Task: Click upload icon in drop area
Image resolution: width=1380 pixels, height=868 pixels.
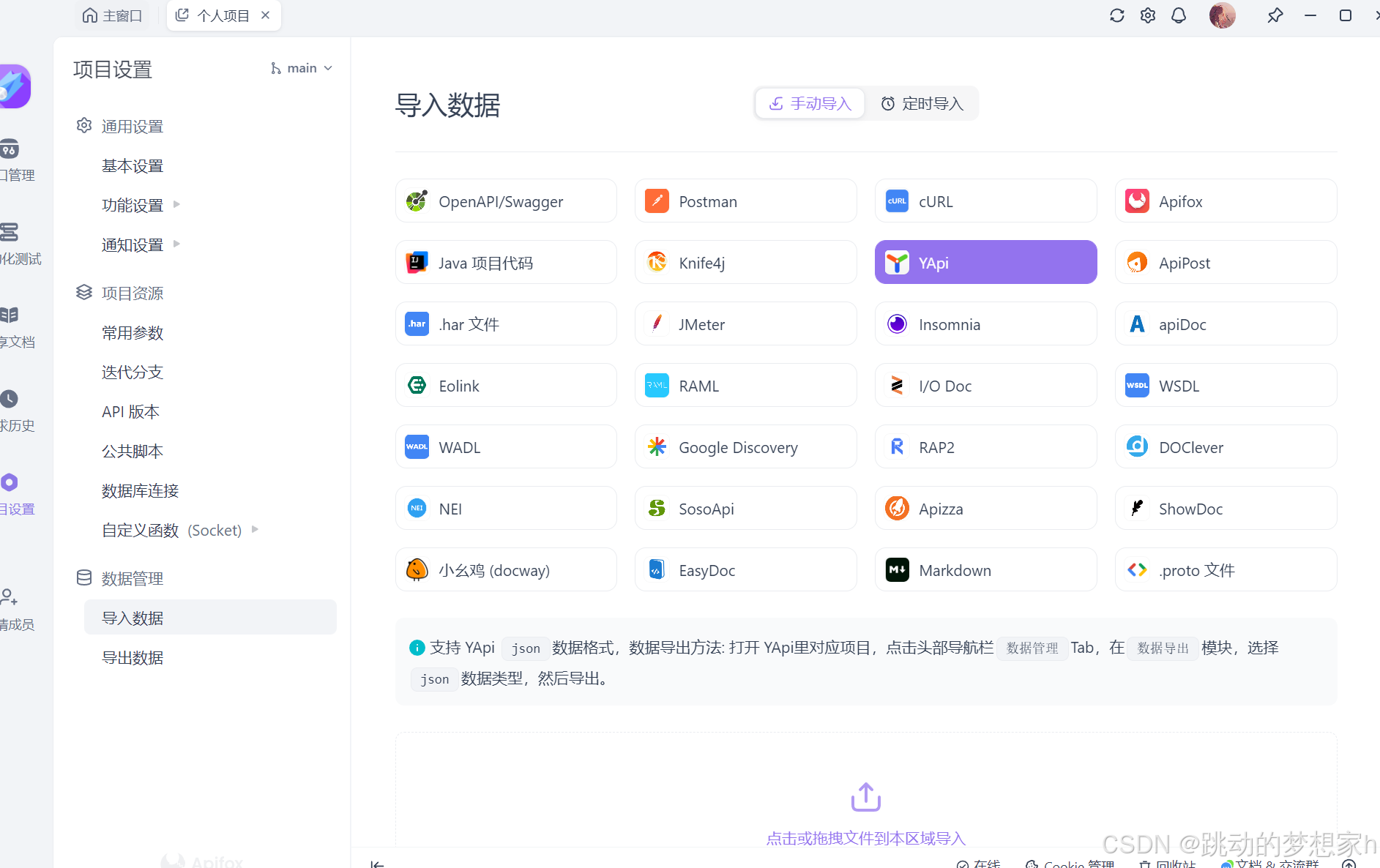Action: pos(866,797)
